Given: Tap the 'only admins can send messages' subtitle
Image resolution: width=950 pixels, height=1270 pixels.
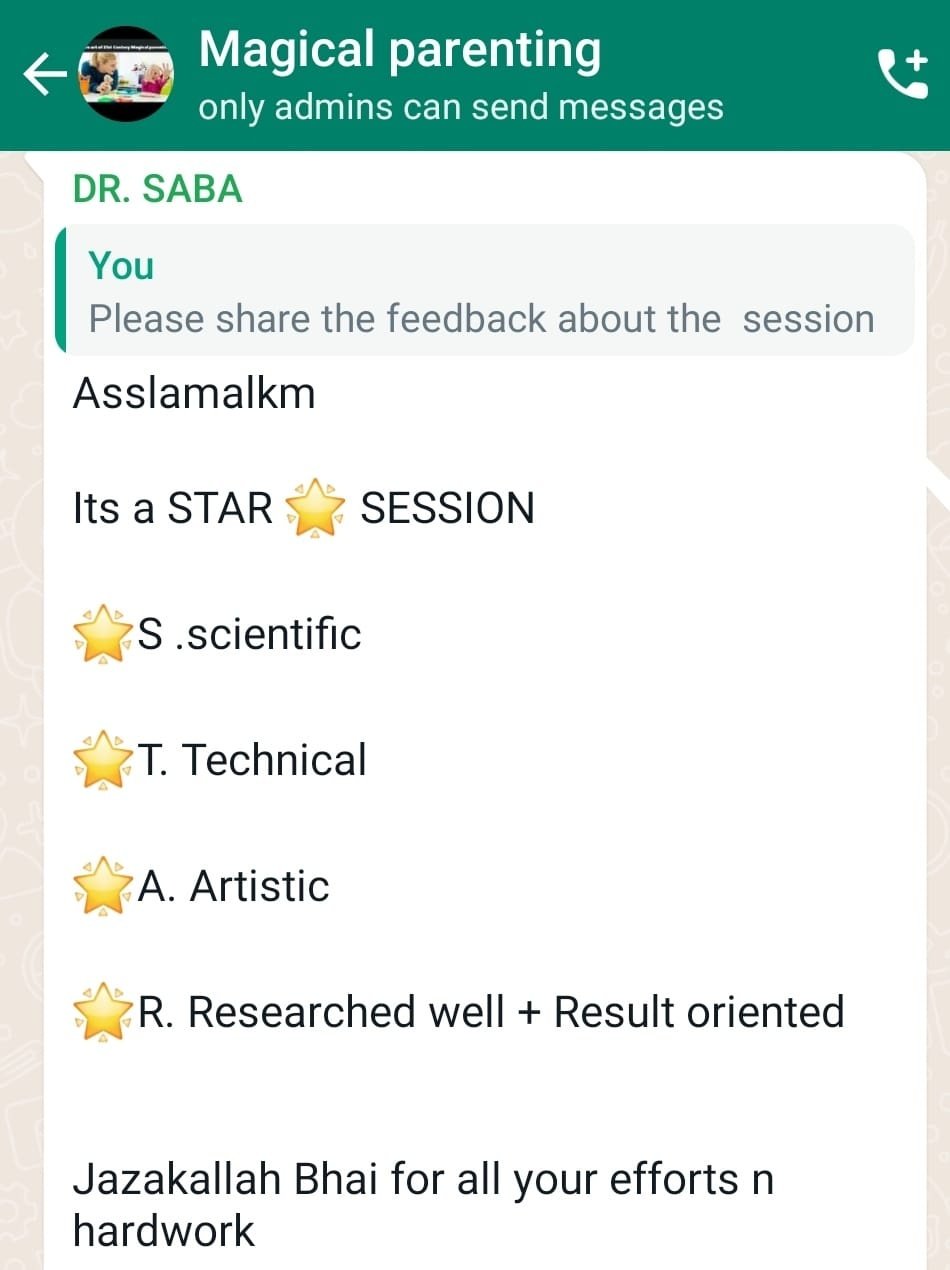Looking at the screenshot, I should point(461,106).
